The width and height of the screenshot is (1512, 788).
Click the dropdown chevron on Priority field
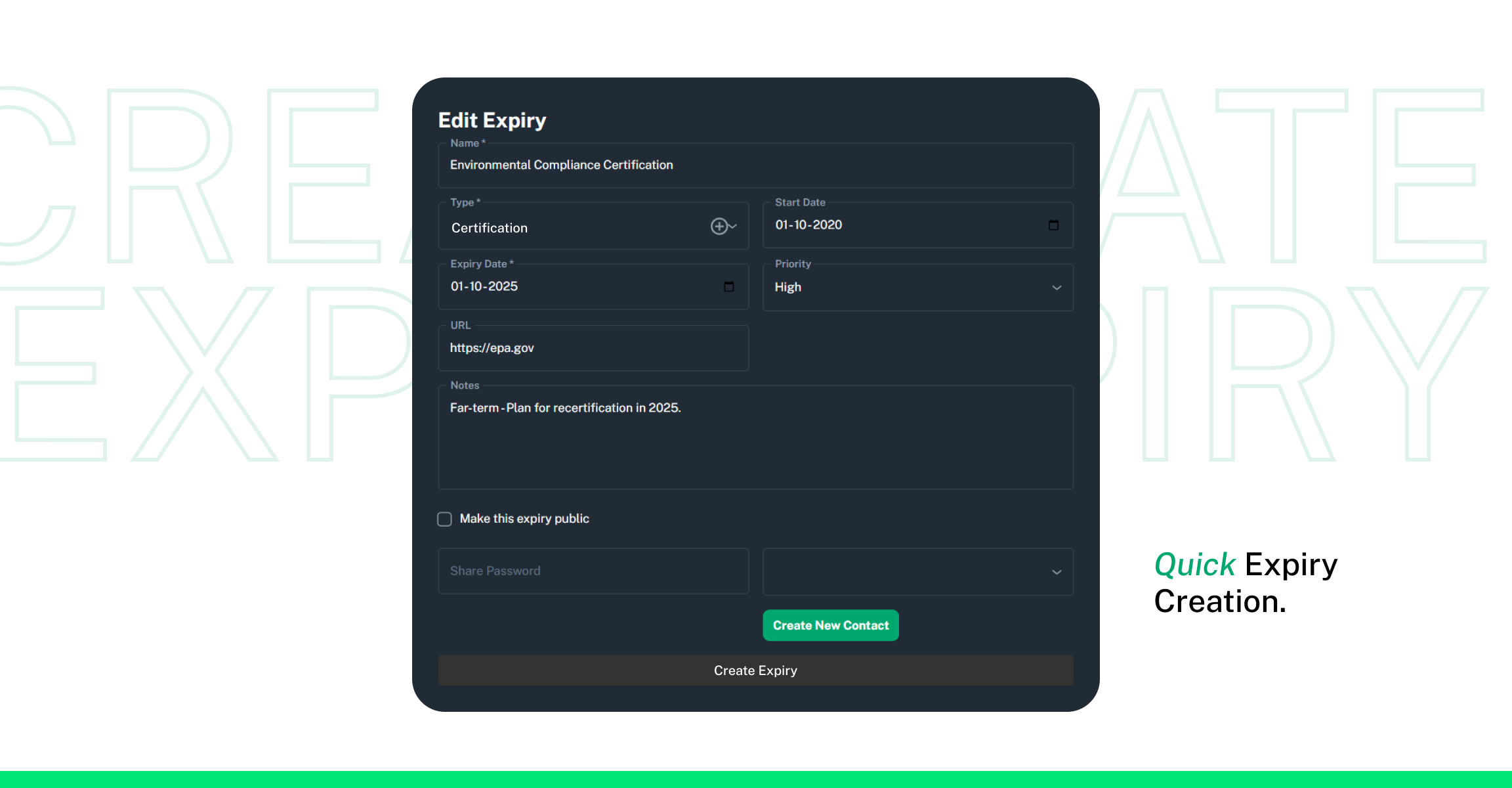coord(1057,289)
